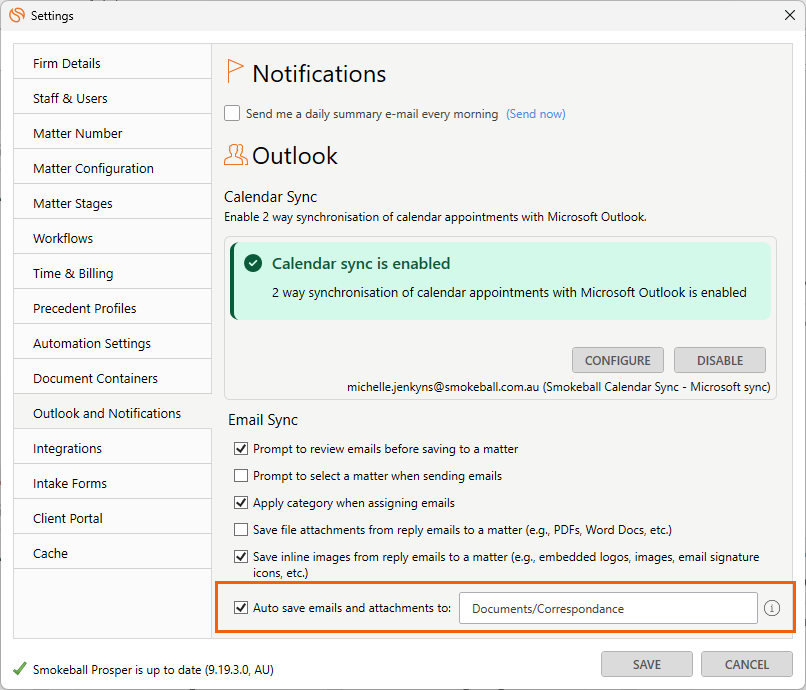This screenshot has height=690, width=806.
Task: Open Time & Billing settings
Action: (x=113, y=273)
